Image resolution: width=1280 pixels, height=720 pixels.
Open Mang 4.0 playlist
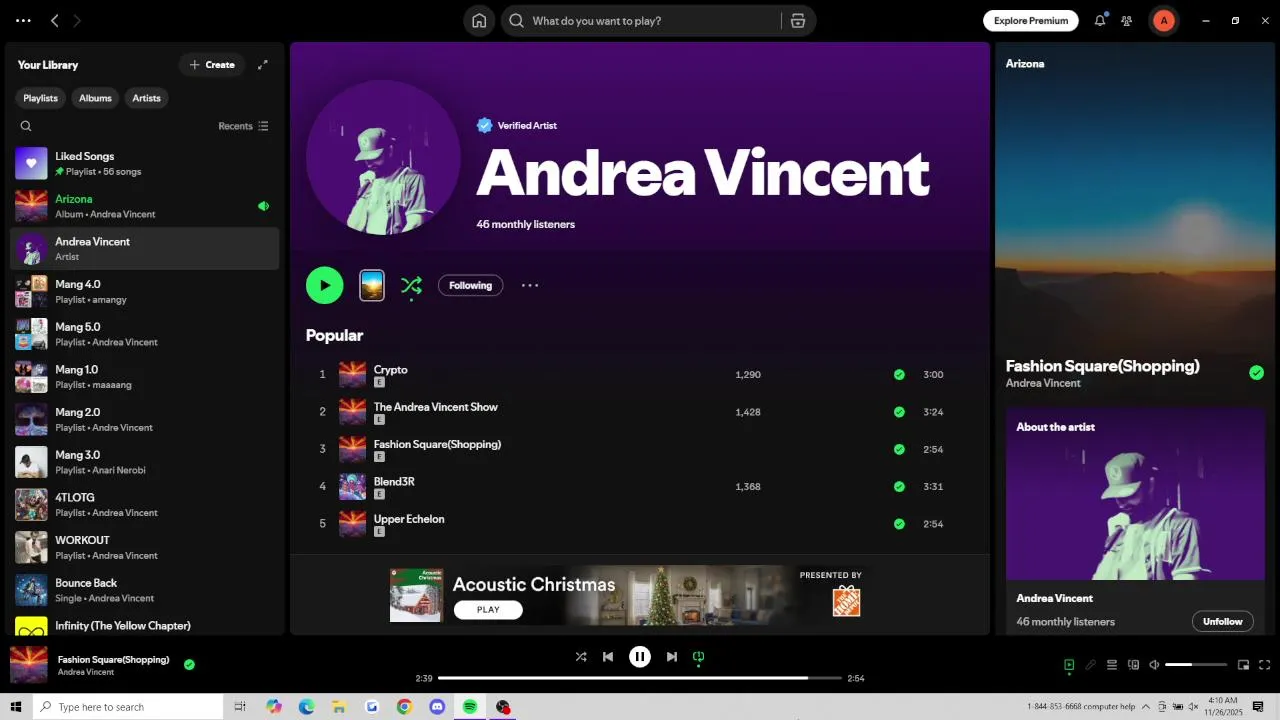pyautogui.click(x=145, y=291)
